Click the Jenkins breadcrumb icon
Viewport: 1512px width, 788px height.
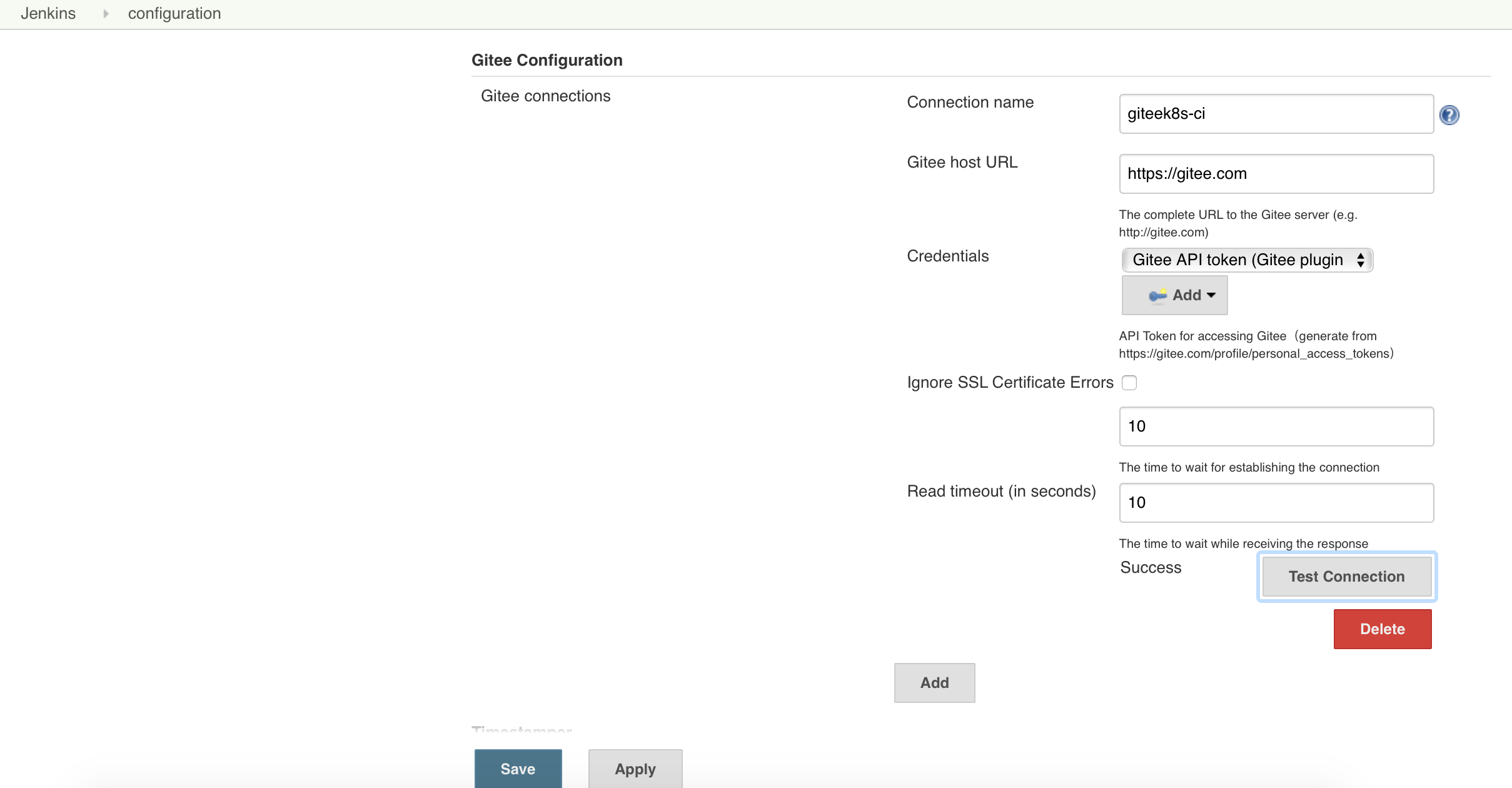[105, 13]
